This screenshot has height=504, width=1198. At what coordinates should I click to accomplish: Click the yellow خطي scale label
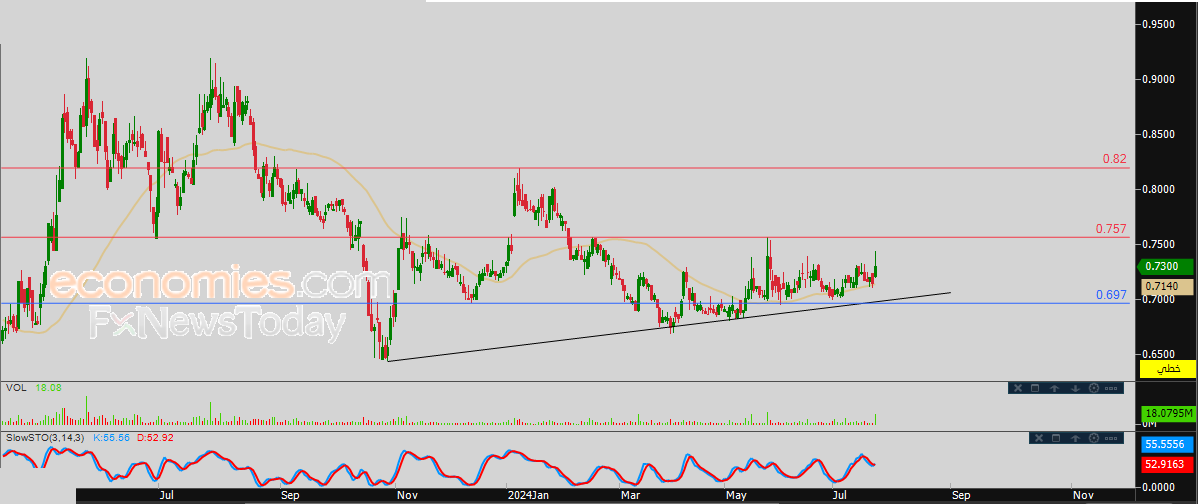pyautogui.click(x=1167, y=369)
